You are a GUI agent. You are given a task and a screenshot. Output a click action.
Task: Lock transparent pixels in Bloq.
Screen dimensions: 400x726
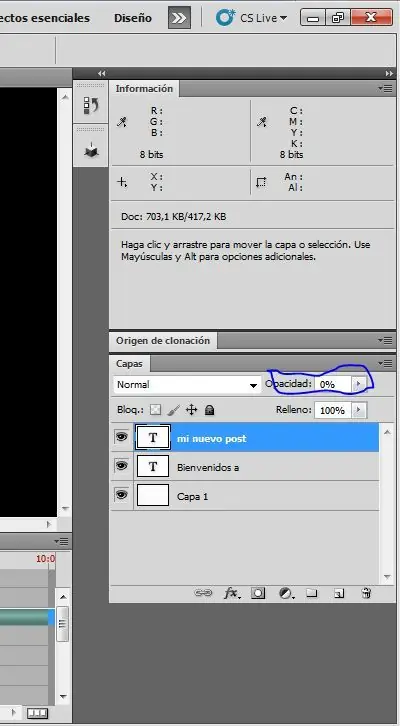click(156, 410)
